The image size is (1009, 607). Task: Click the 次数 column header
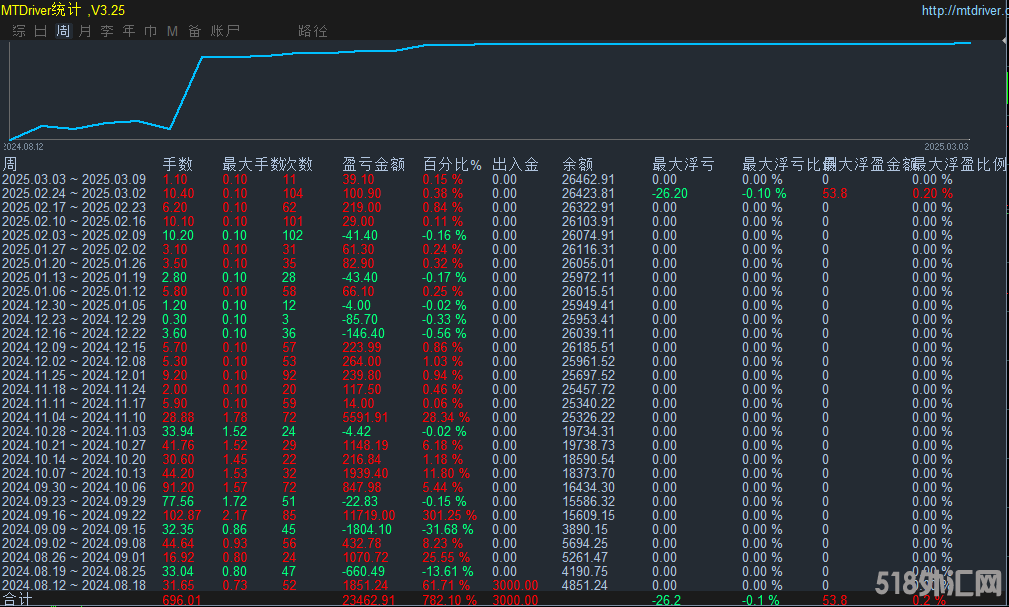[x=297, y=164]
